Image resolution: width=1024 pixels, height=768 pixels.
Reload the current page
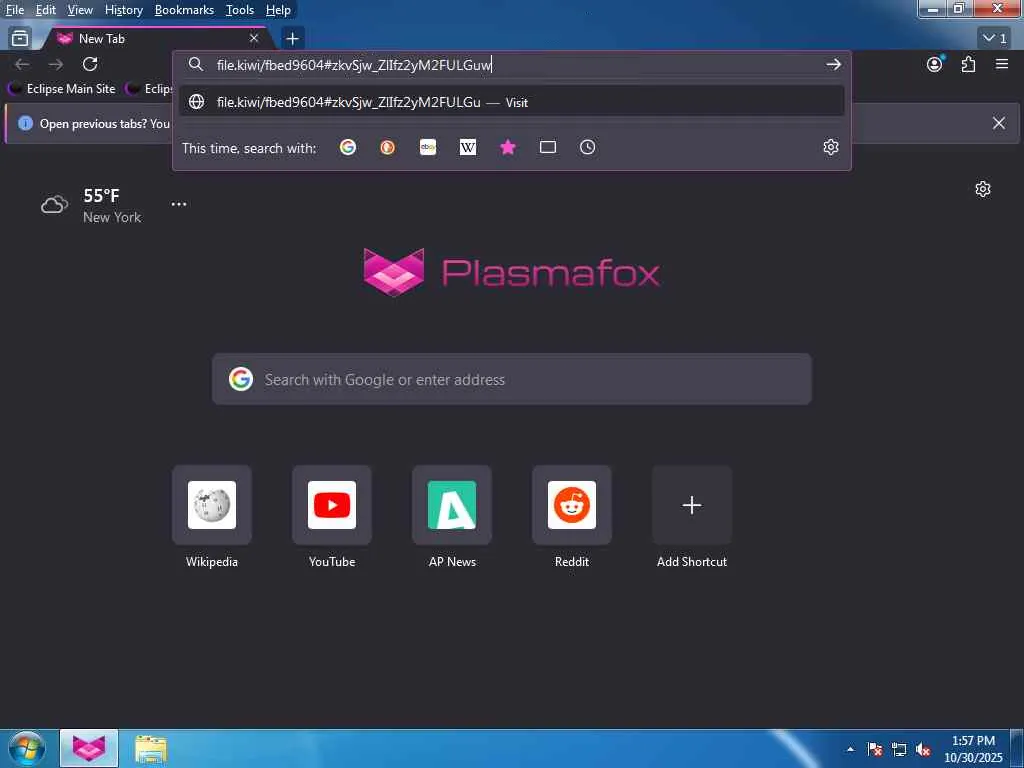coord(90,64)
